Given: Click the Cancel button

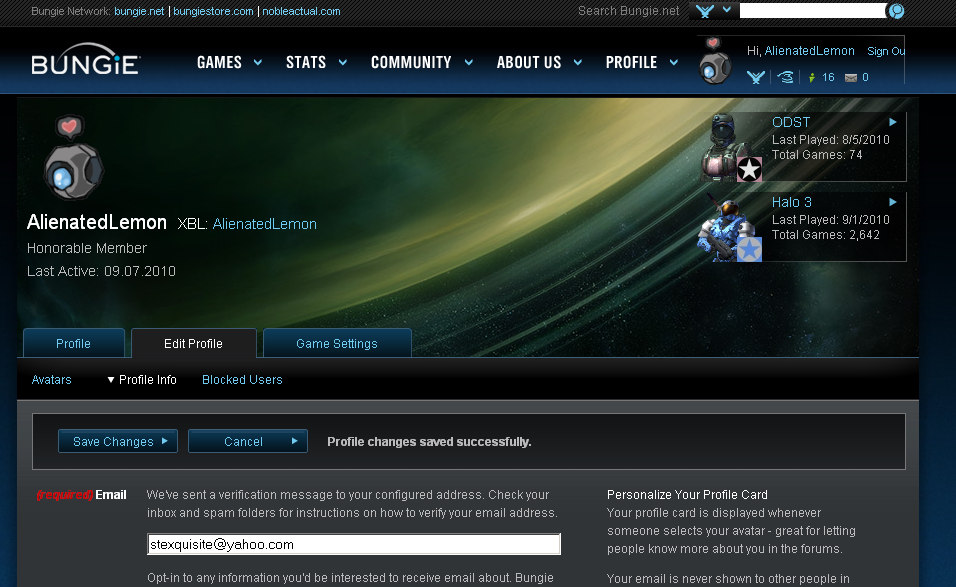Looking at the screenshot, I should [248, 441].
